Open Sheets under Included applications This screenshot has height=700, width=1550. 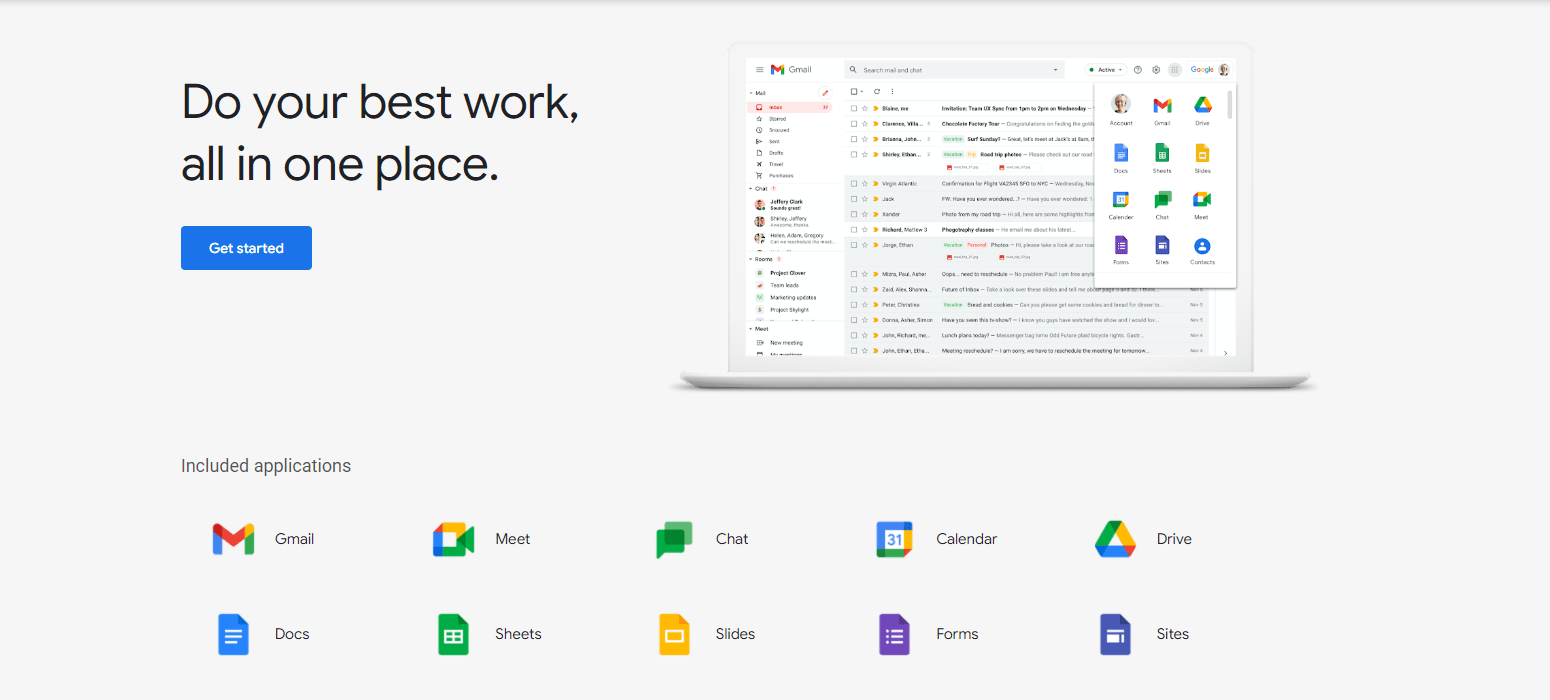click(489, 634)
